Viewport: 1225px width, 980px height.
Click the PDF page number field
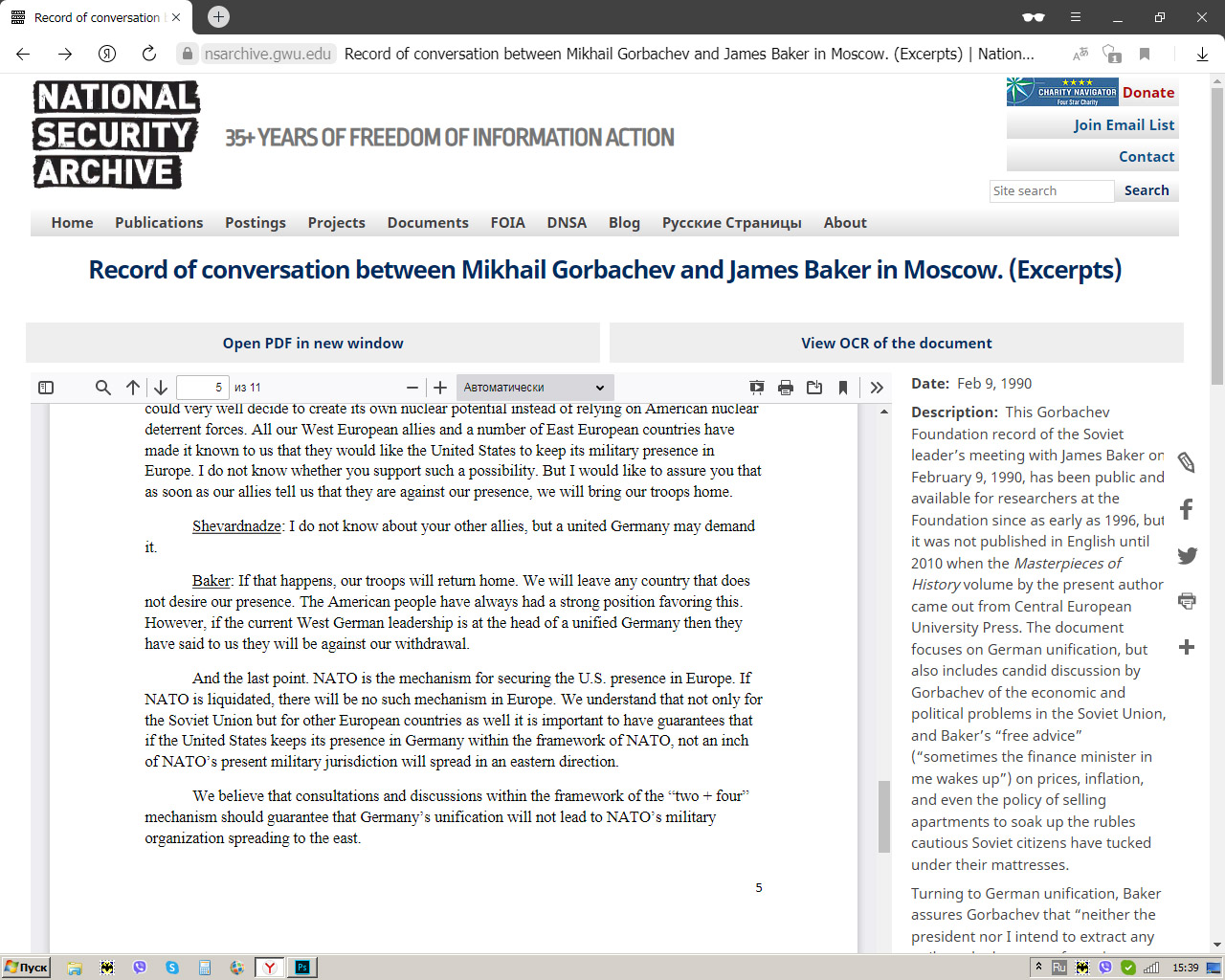coord(203,388)
